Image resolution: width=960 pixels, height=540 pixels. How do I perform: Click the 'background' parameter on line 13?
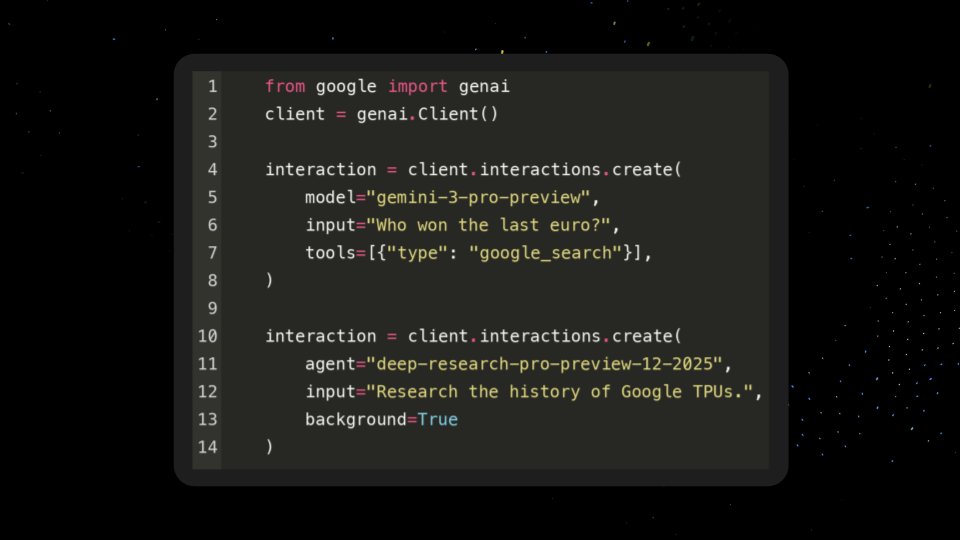click(x=356, y=419)
